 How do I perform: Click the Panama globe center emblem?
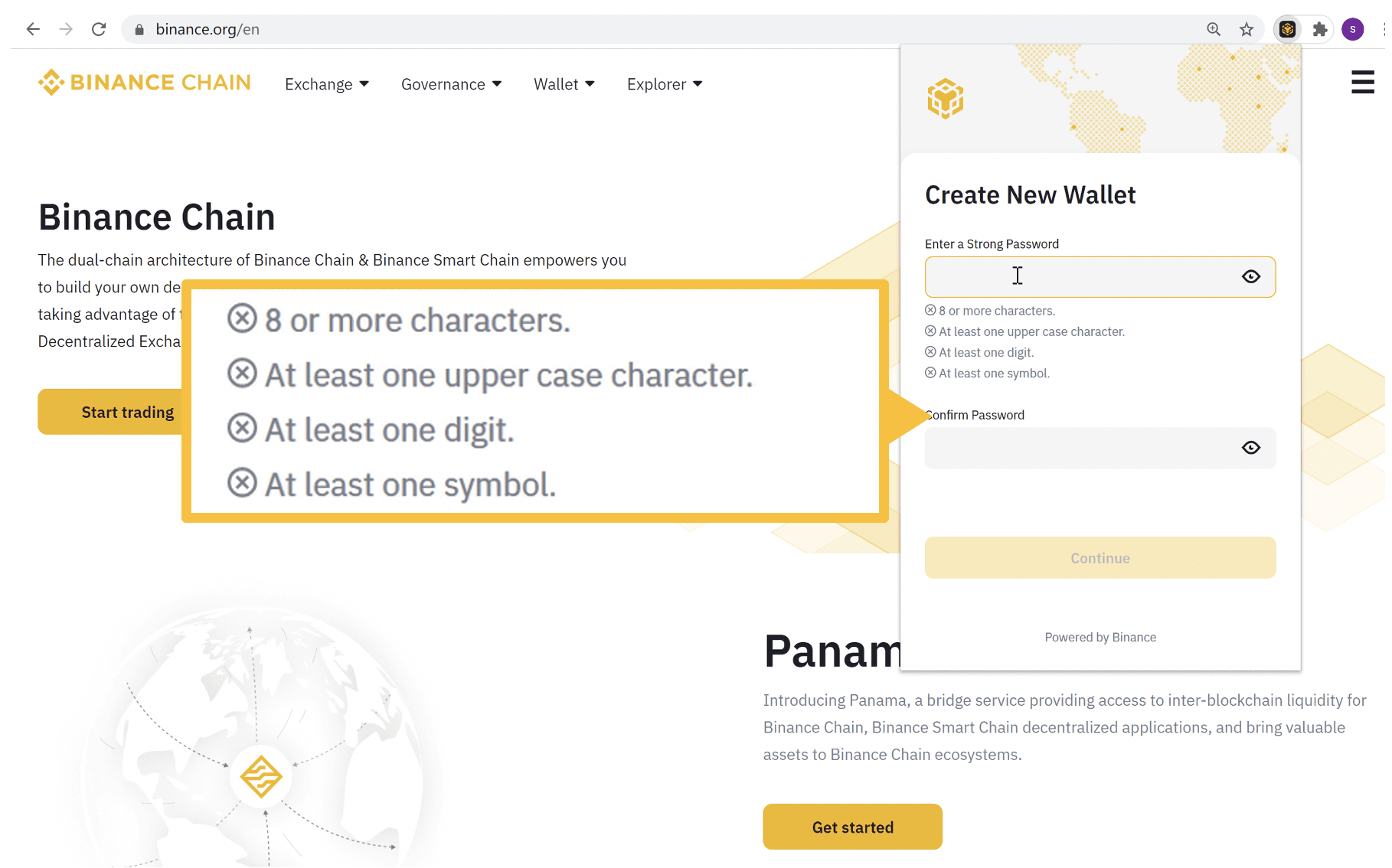(x=261, y=777)
